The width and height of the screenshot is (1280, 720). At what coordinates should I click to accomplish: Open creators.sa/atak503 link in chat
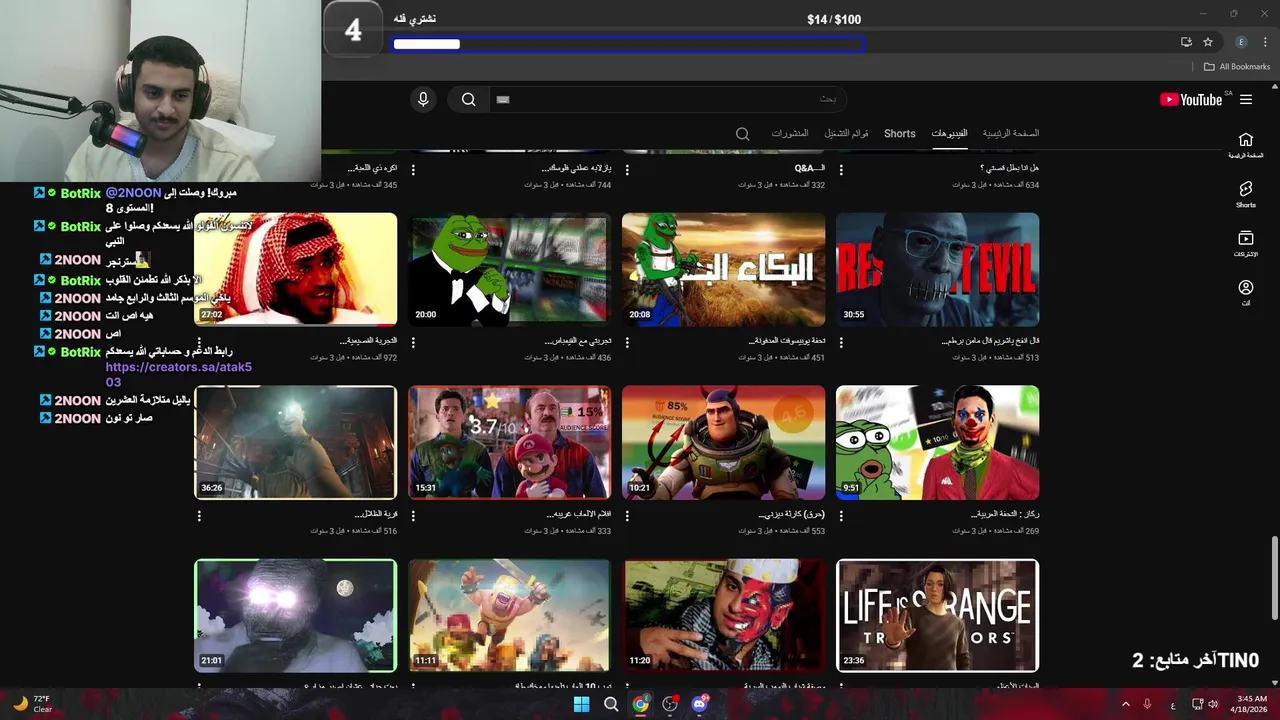tap(179, 374)
